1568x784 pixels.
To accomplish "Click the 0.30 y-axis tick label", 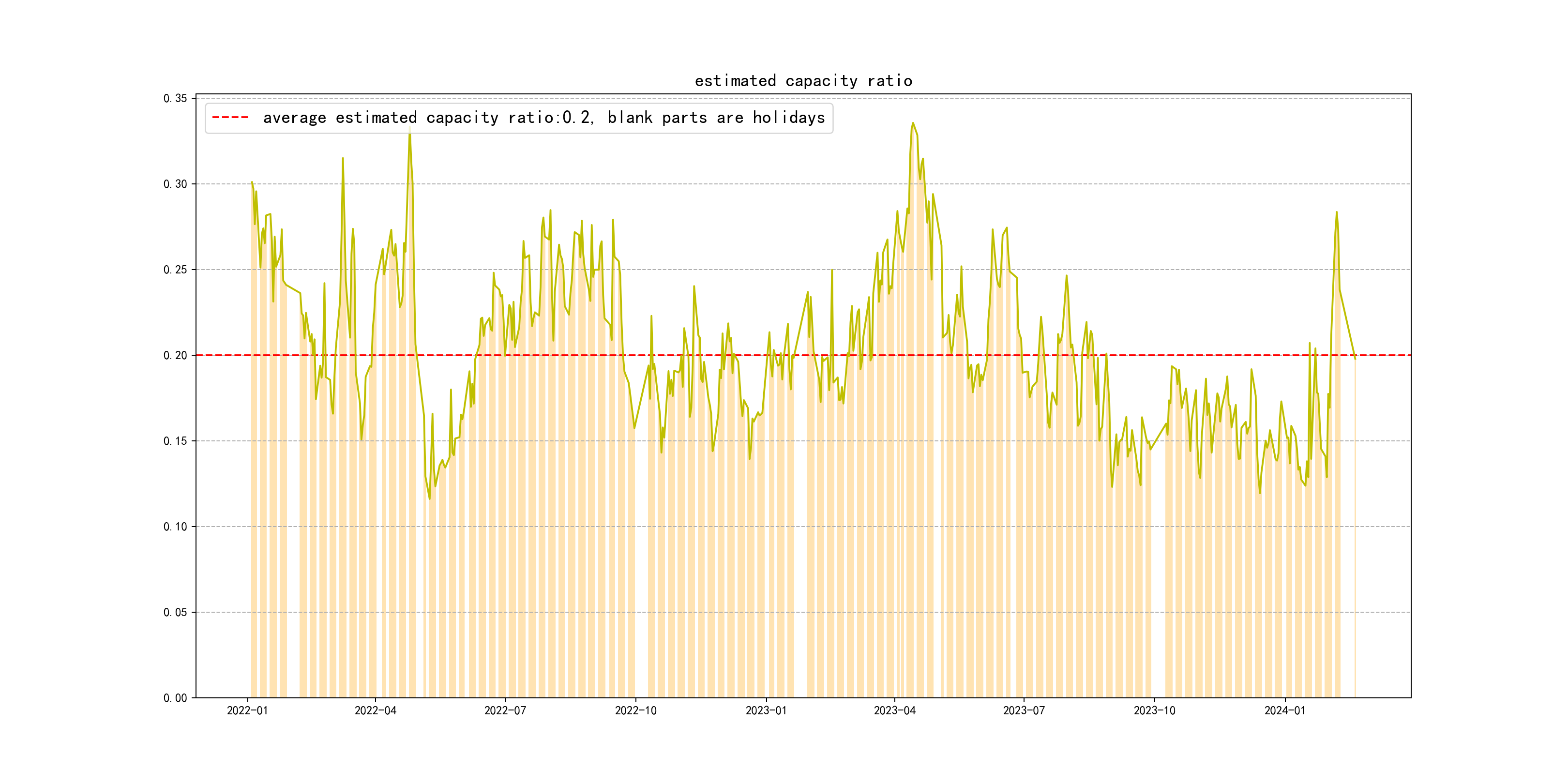I will [x=175, y=184].
